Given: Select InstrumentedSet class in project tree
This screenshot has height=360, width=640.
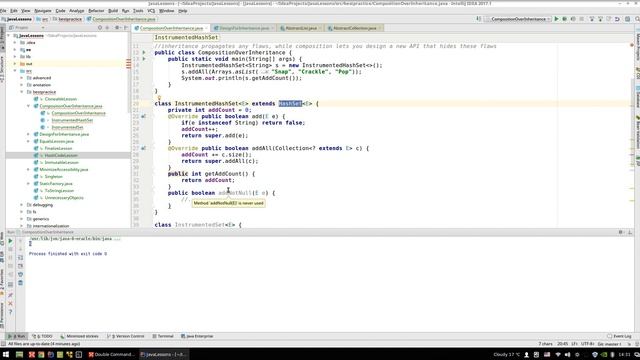Looking at the screenshot, I should point(67,127).
